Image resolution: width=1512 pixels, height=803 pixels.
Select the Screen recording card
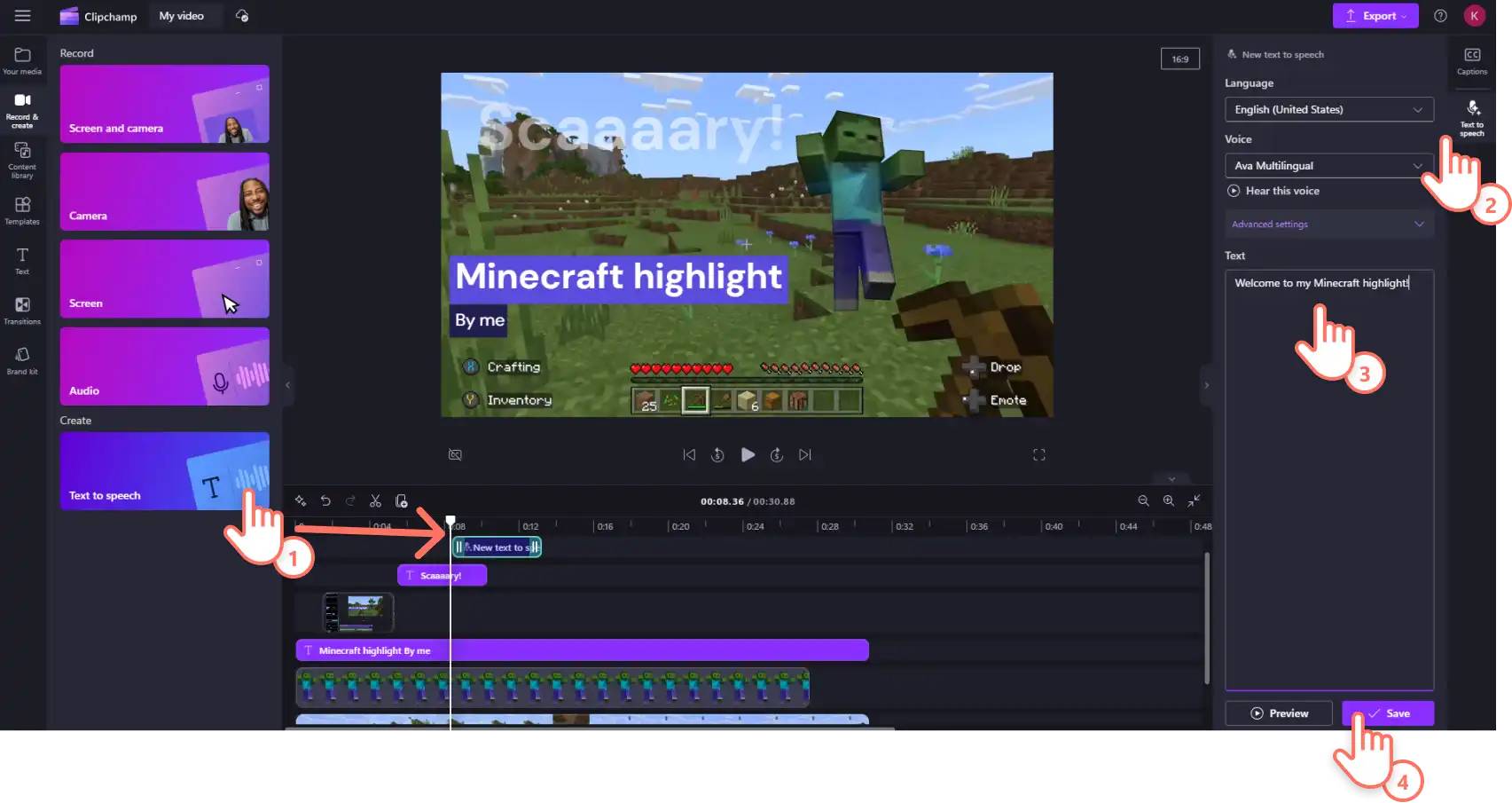pyautogui.click(x=164, y=279)
